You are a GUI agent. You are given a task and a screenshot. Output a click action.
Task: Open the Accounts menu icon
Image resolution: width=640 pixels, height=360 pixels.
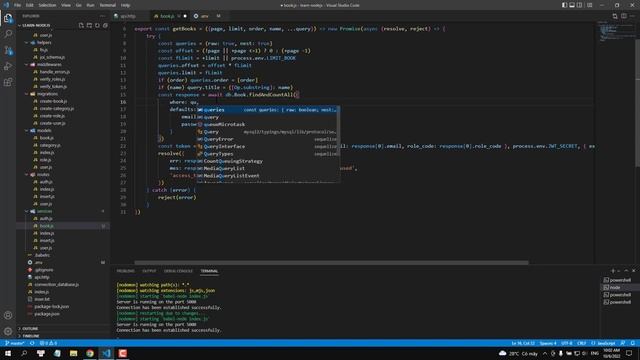coord(8,315)
